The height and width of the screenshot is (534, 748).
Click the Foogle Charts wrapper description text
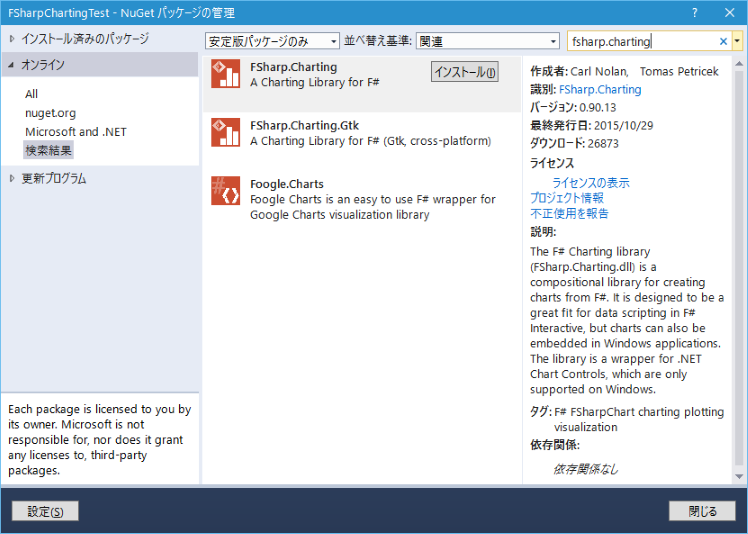(373, 207)
